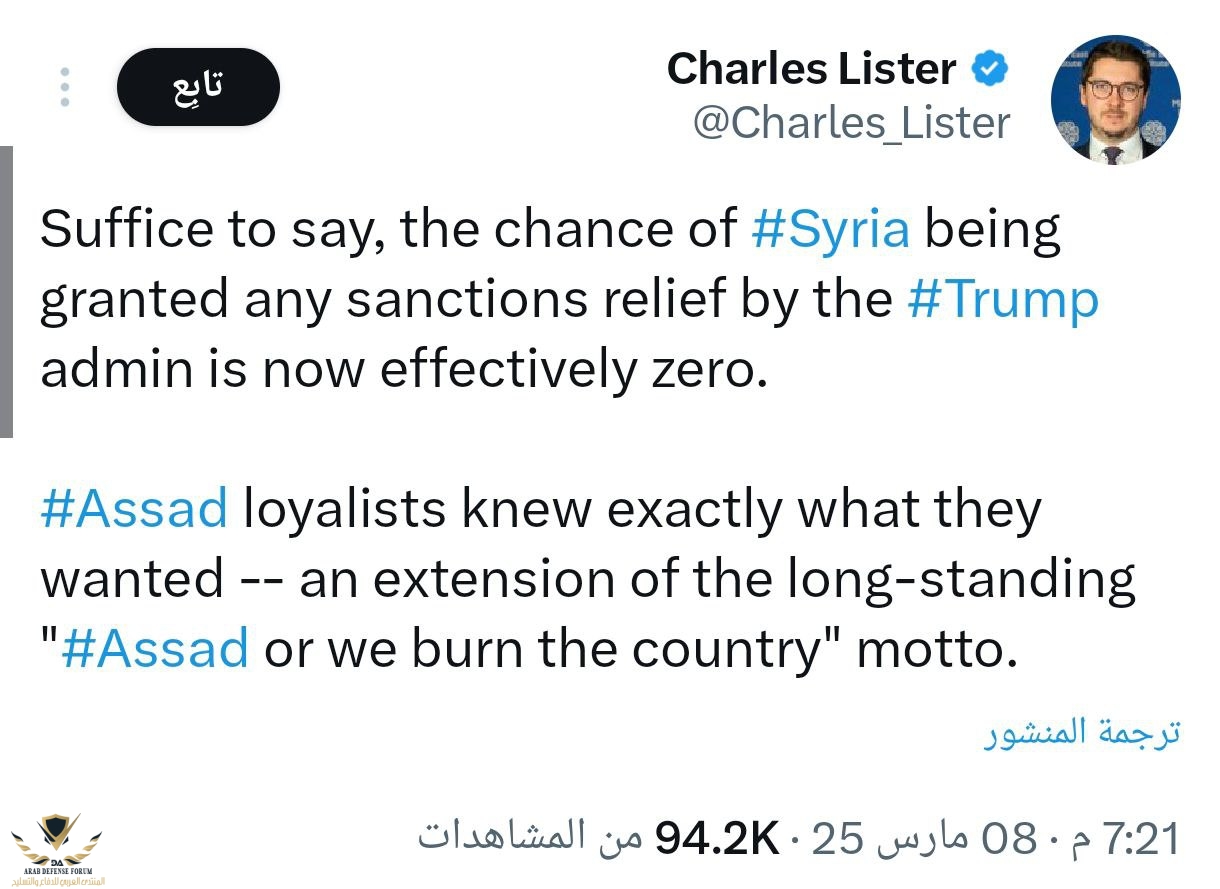Click #Assad before the word loyalists
The width and height of the screenshot is (1220, 889).
(134, 509)
